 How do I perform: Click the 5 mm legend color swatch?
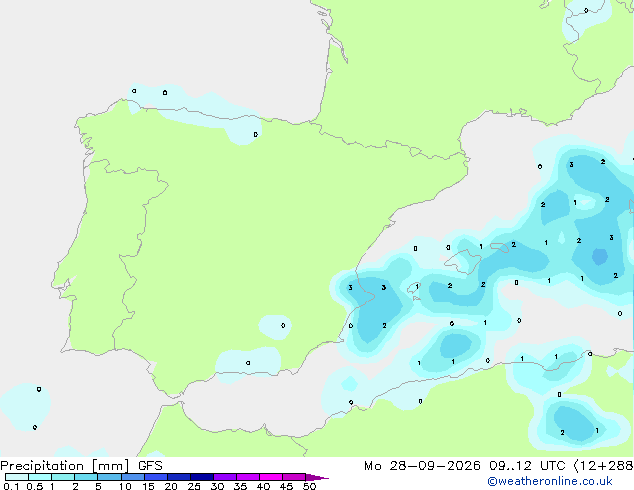click(109, 477)
